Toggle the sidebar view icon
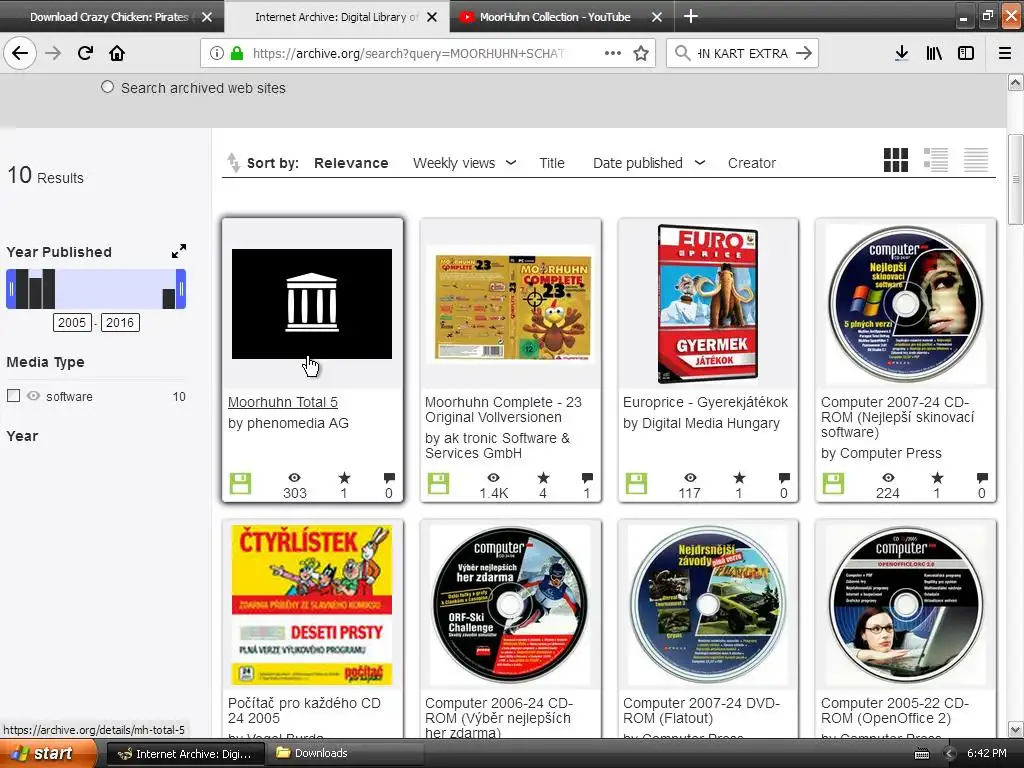This screenshot has height=768, width=1024. (966, 54)
